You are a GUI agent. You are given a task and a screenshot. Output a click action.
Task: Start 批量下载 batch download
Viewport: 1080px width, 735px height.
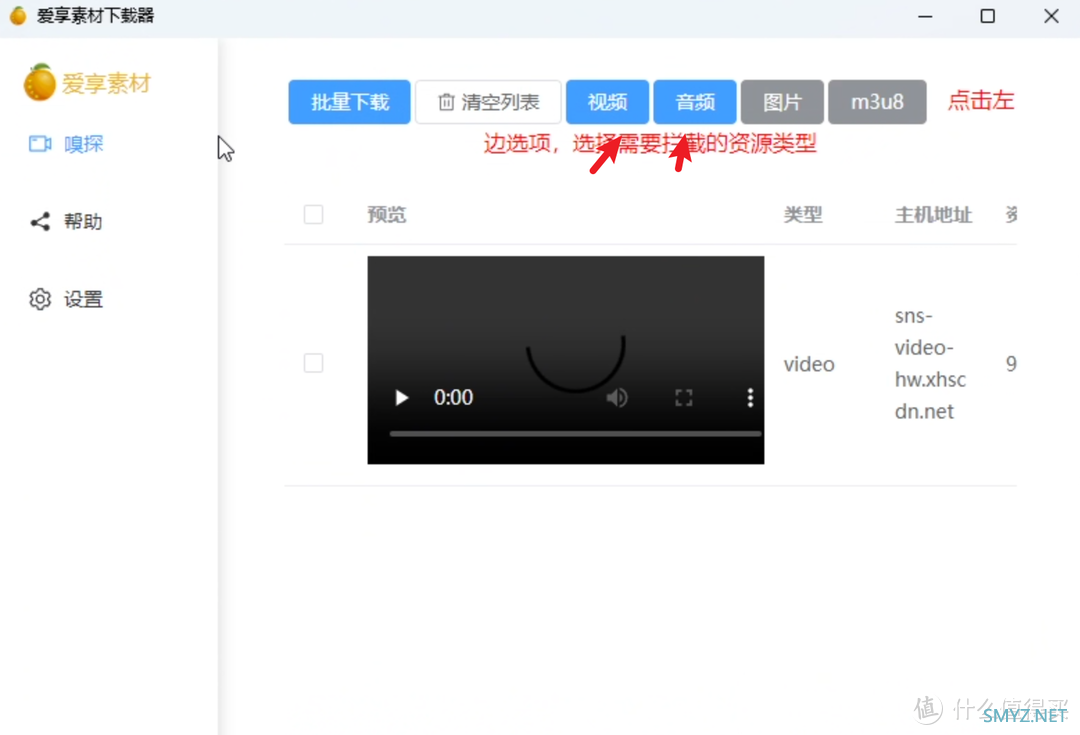[349, 102]
